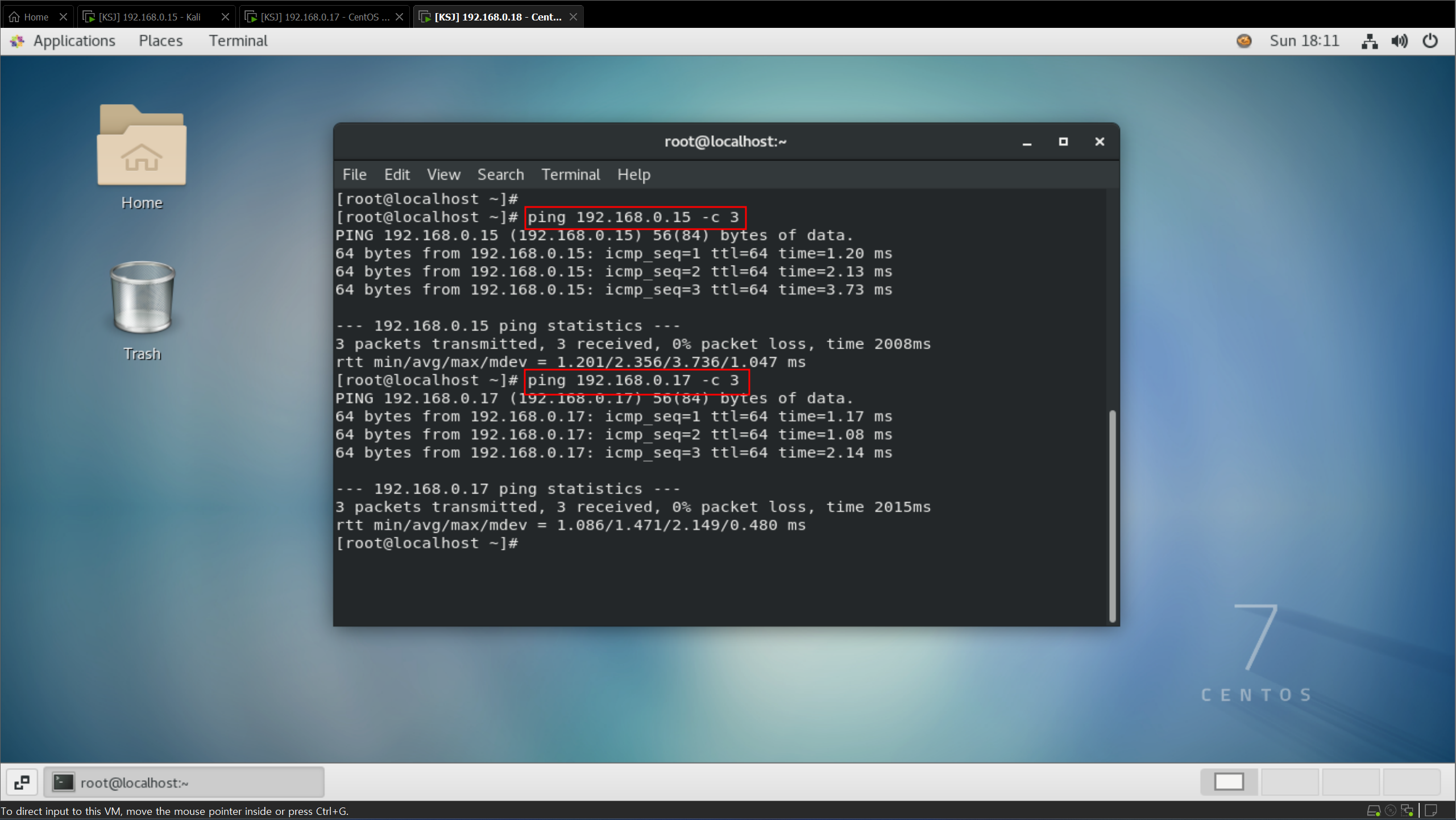Click the network connection status icon
The height and width of the screenshot is (820, 1456).
click(1369, 42)
